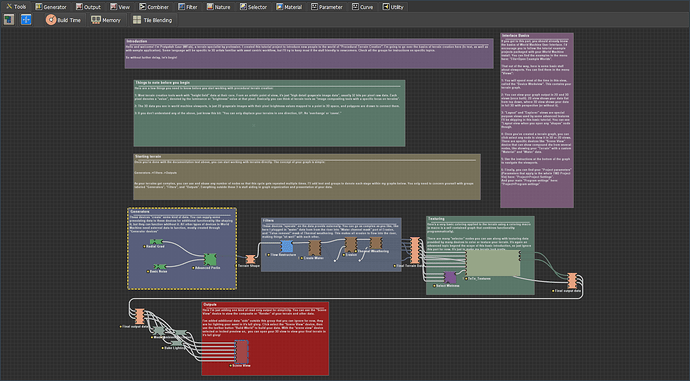Select the Texturing group header
Image resolution: width=690 pixels, height=381 pixels.
(x=436, y=219)
